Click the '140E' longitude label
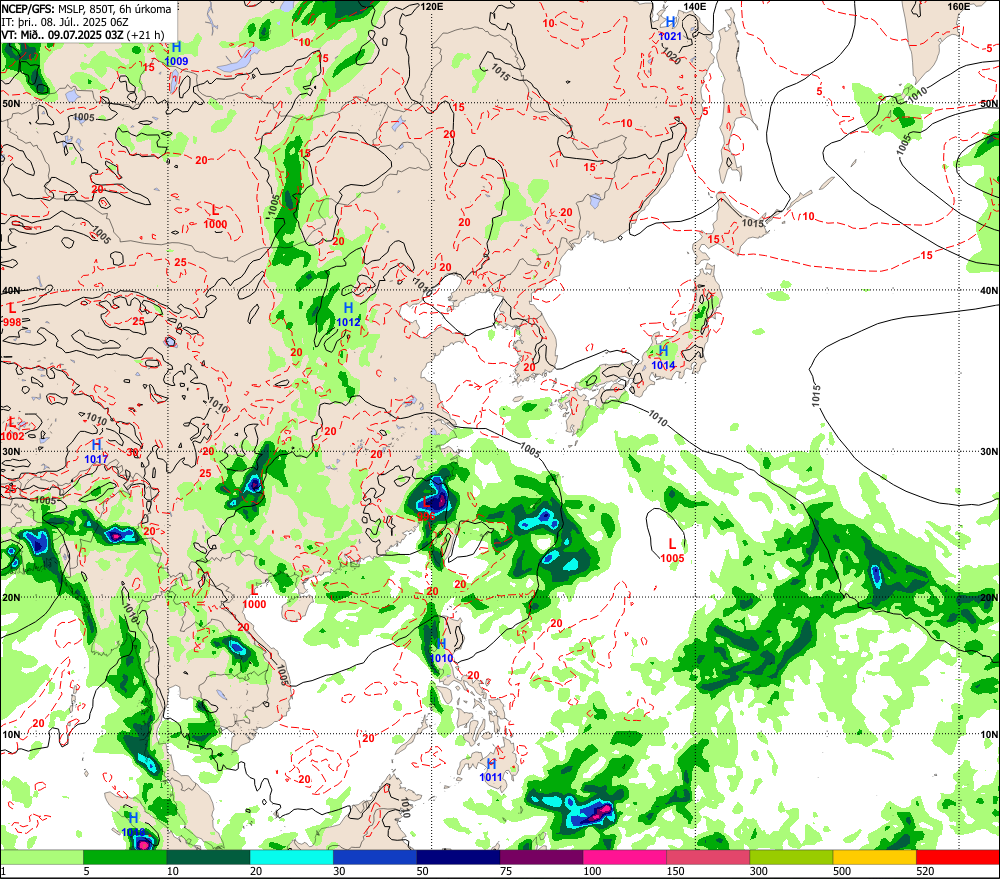The height and width of the screenshot is (879, 1000). pos(695,6)
